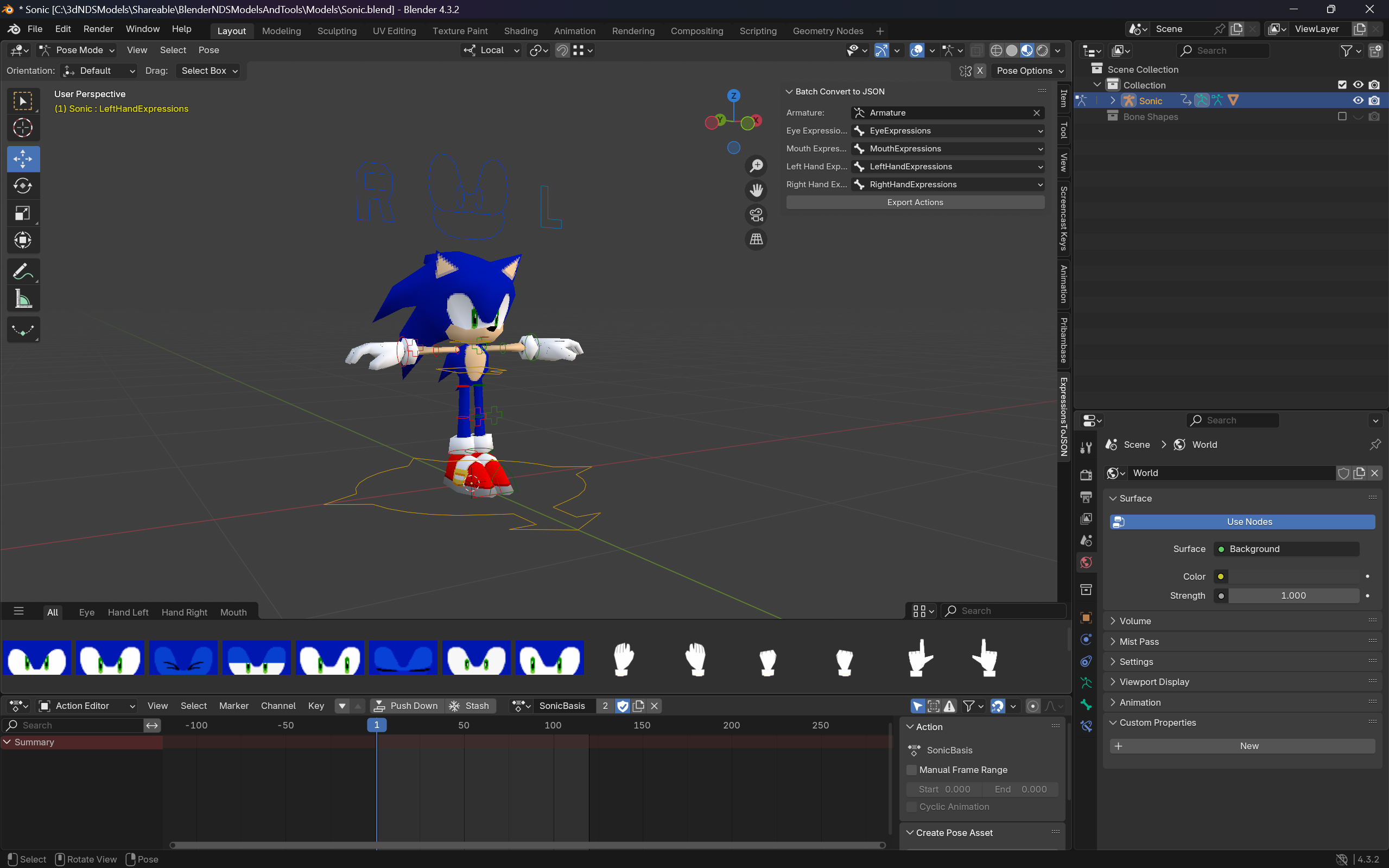Toggle X-Ray viewport button
This screenshot has width=1389, height=868.
[976, 50]
